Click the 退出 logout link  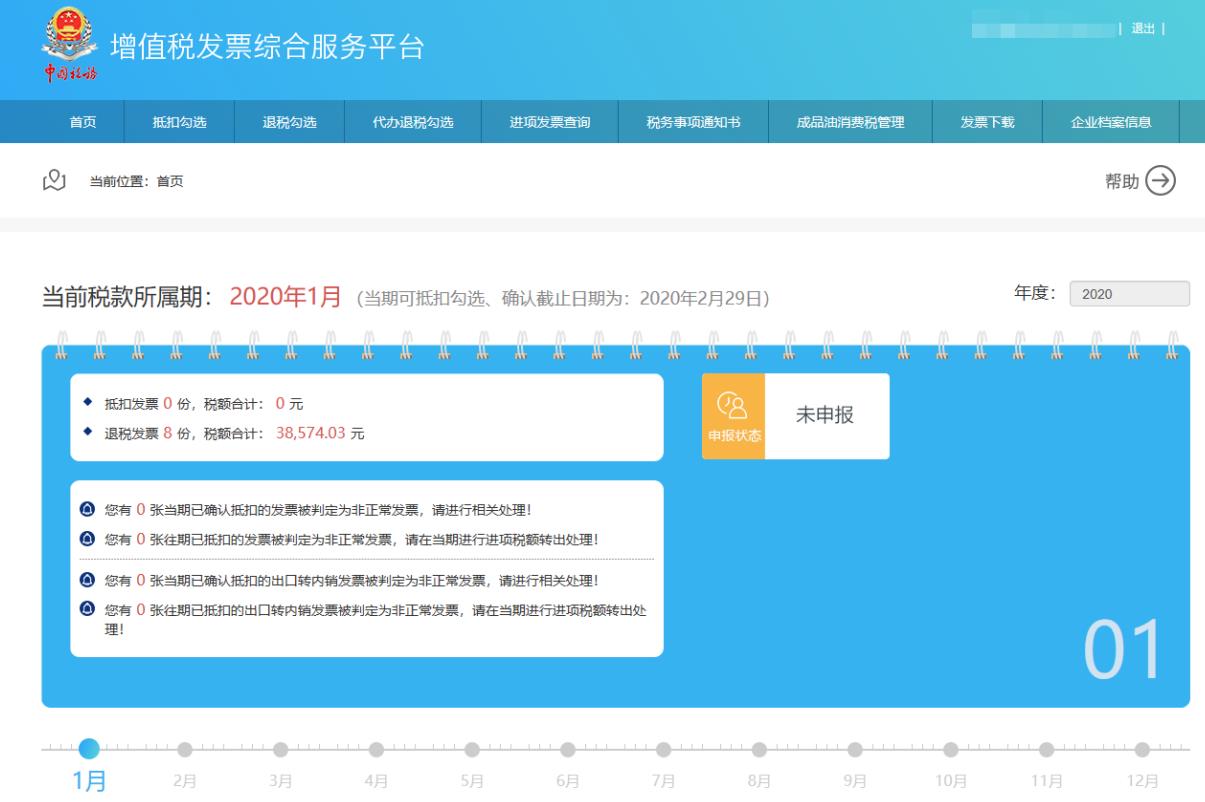pos(1142,28)
